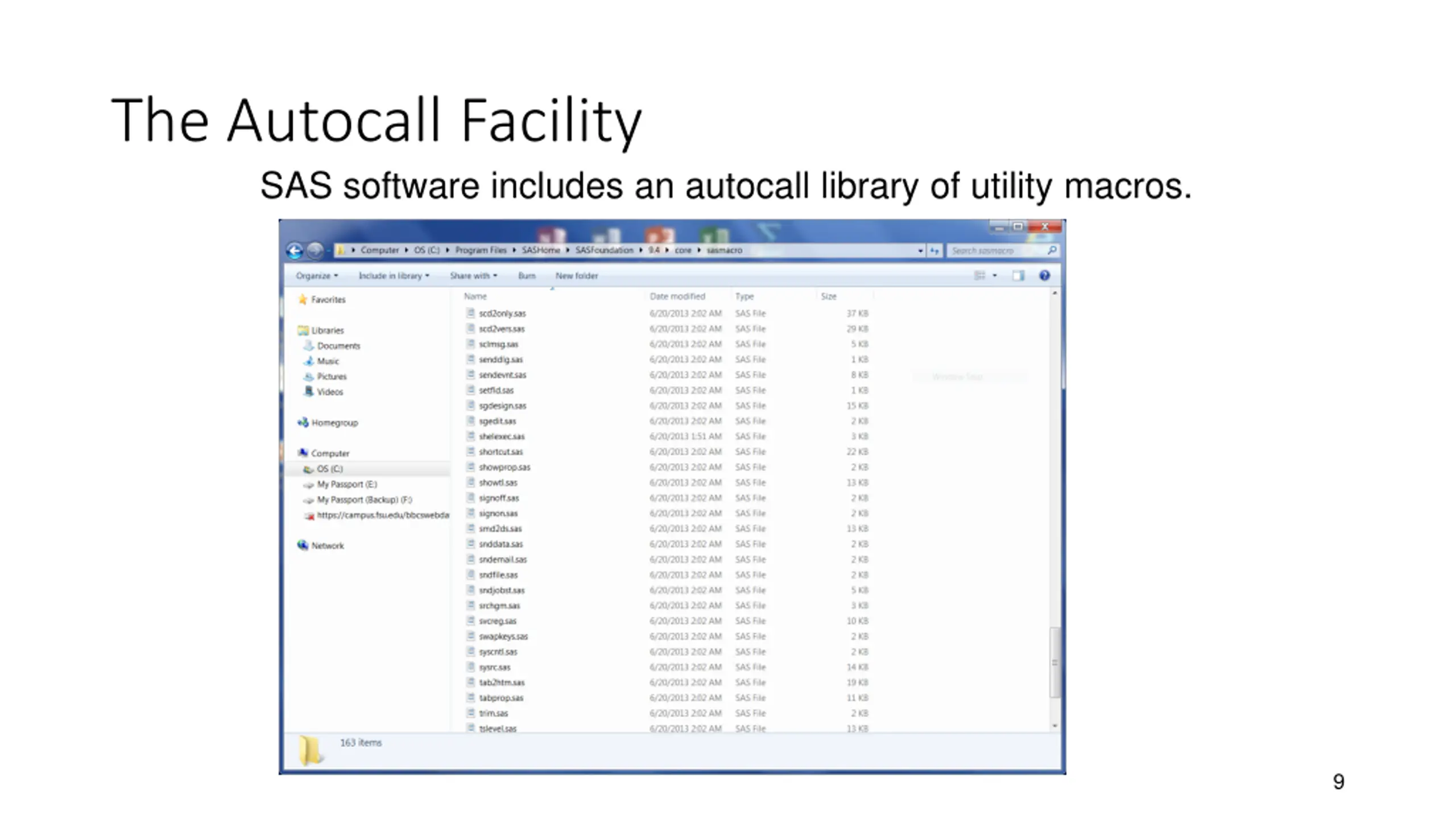Open the Organize menu

(x=317, y=276)
